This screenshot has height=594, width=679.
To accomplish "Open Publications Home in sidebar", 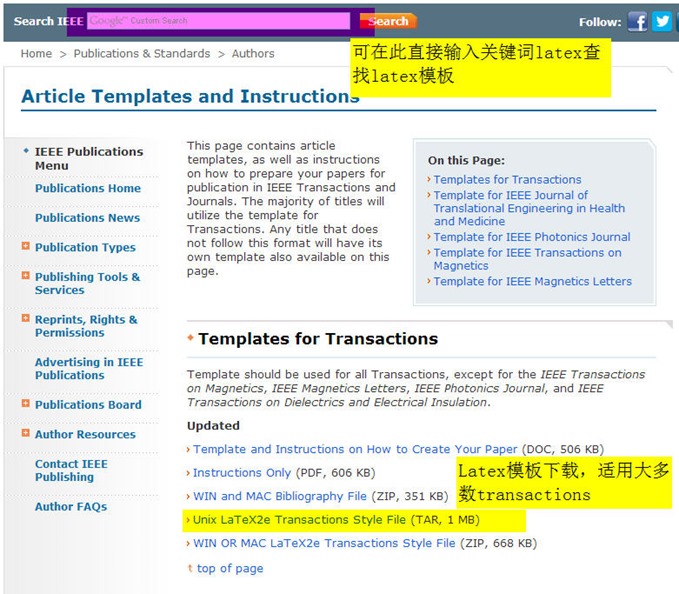I will coord(88,188).
